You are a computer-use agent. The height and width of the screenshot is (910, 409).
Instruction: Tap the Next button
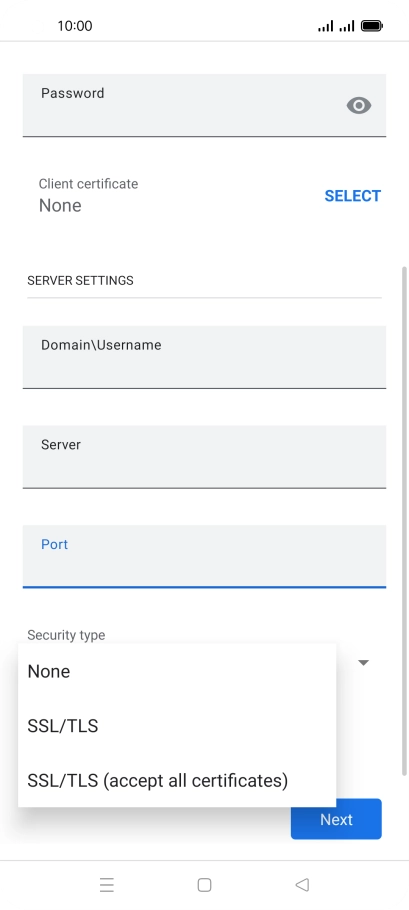pyautogui.click(x=336, y=819)
